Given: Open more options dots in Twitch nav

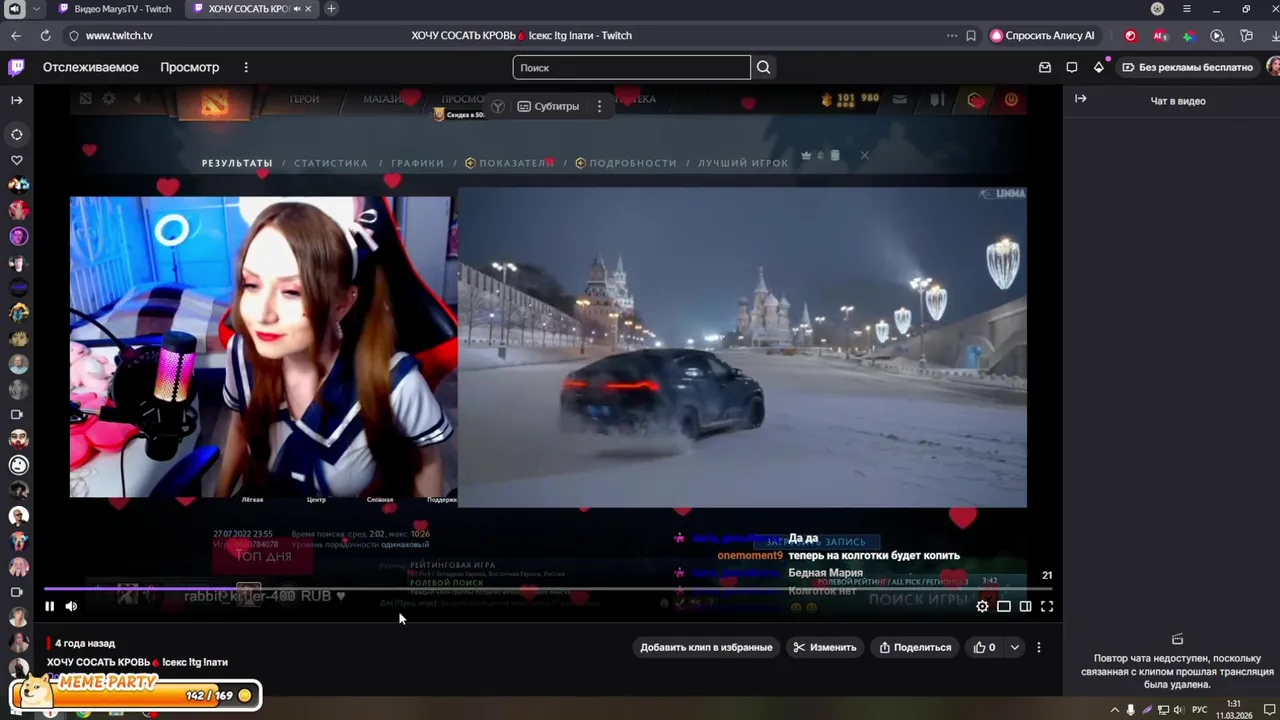Looking at the screenshot, I should point(246,67).
